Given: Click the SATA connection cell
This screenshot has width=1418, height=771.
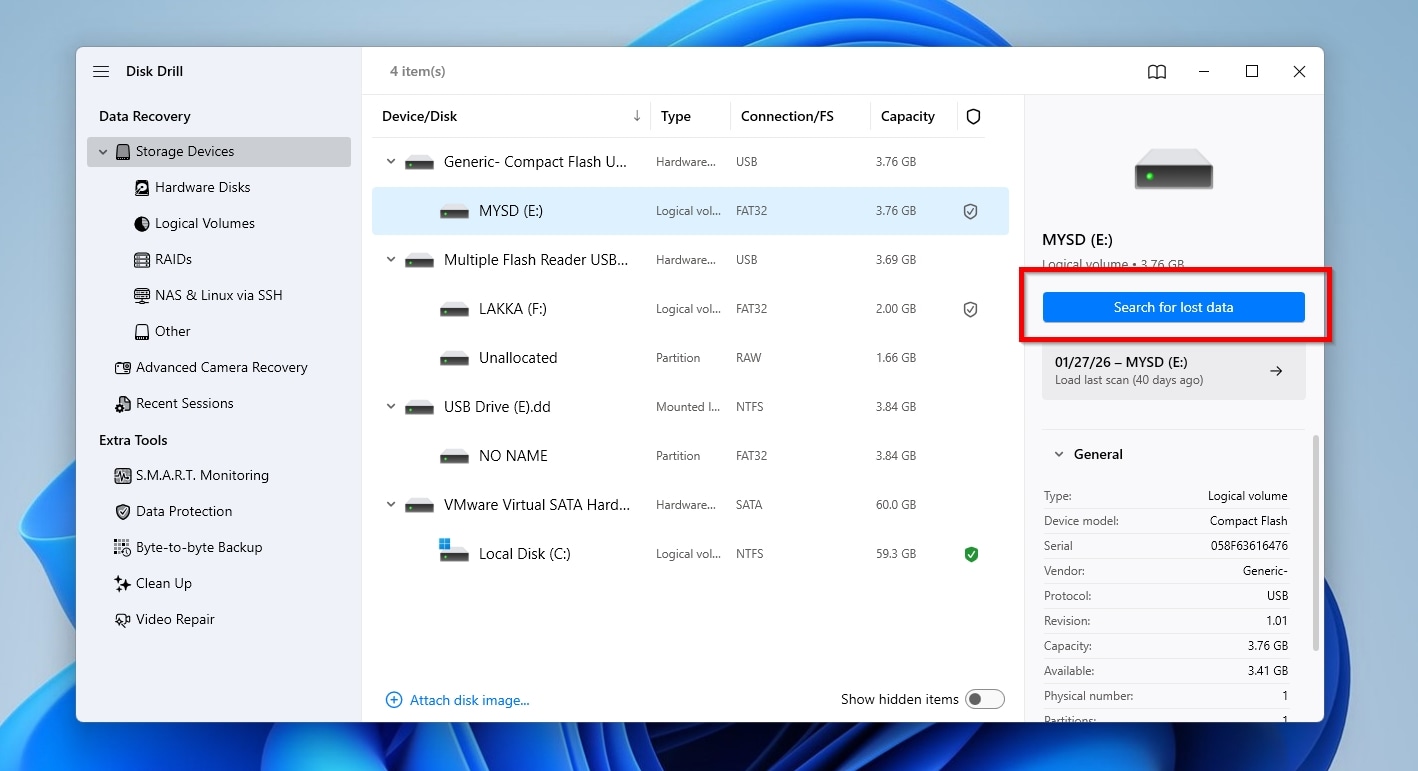Looking at the screenshot, I should point(749,505).
